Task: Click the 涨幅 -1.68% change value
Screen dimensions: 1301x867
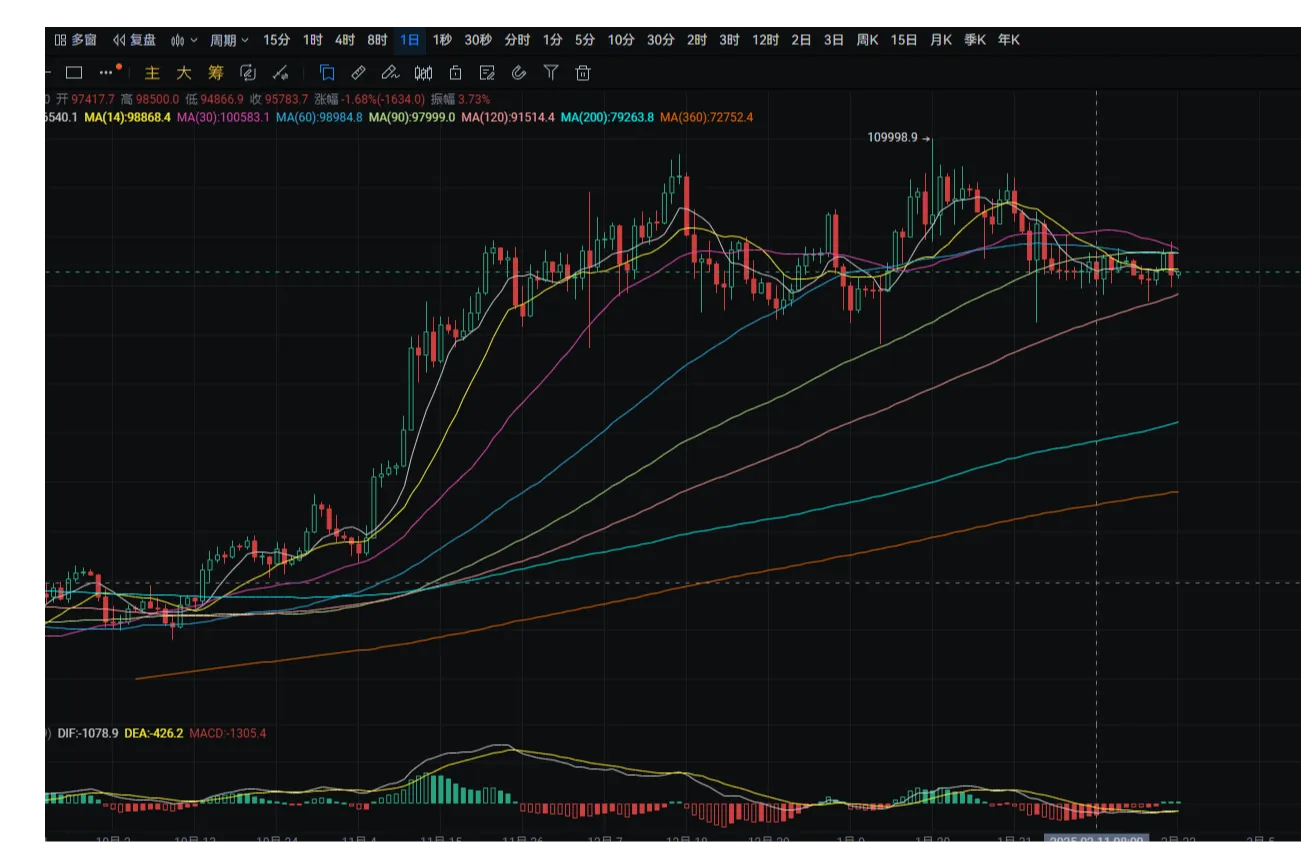Action: [x=370, y=99]
